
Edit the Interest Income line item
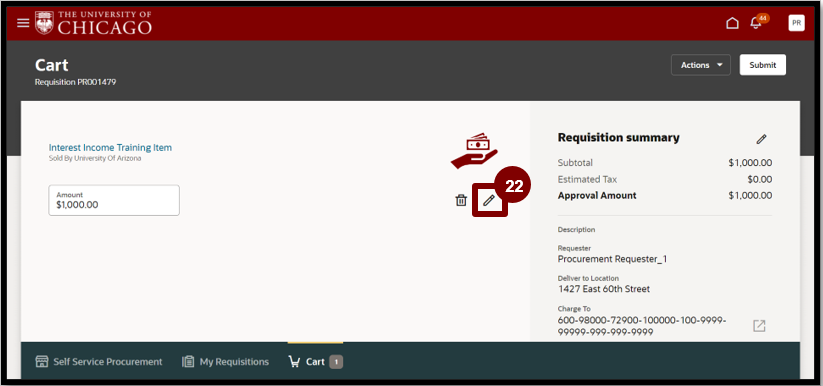[489, 200]
